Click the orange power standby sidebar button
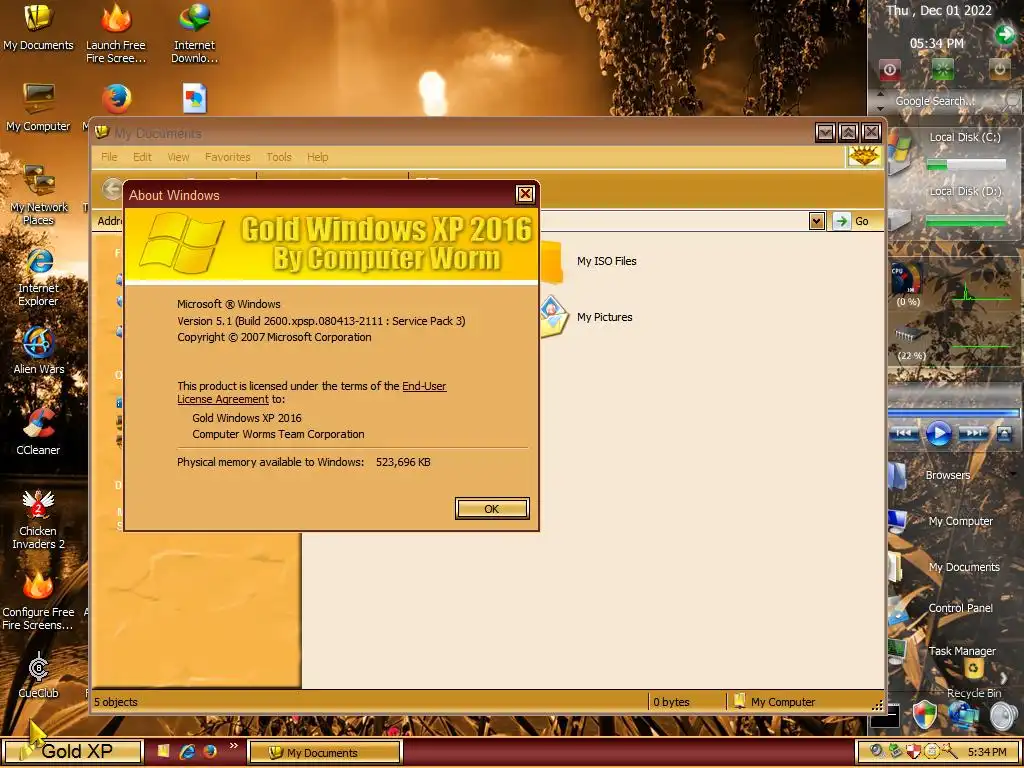The image size is (1024, 768). click(999, 69)
